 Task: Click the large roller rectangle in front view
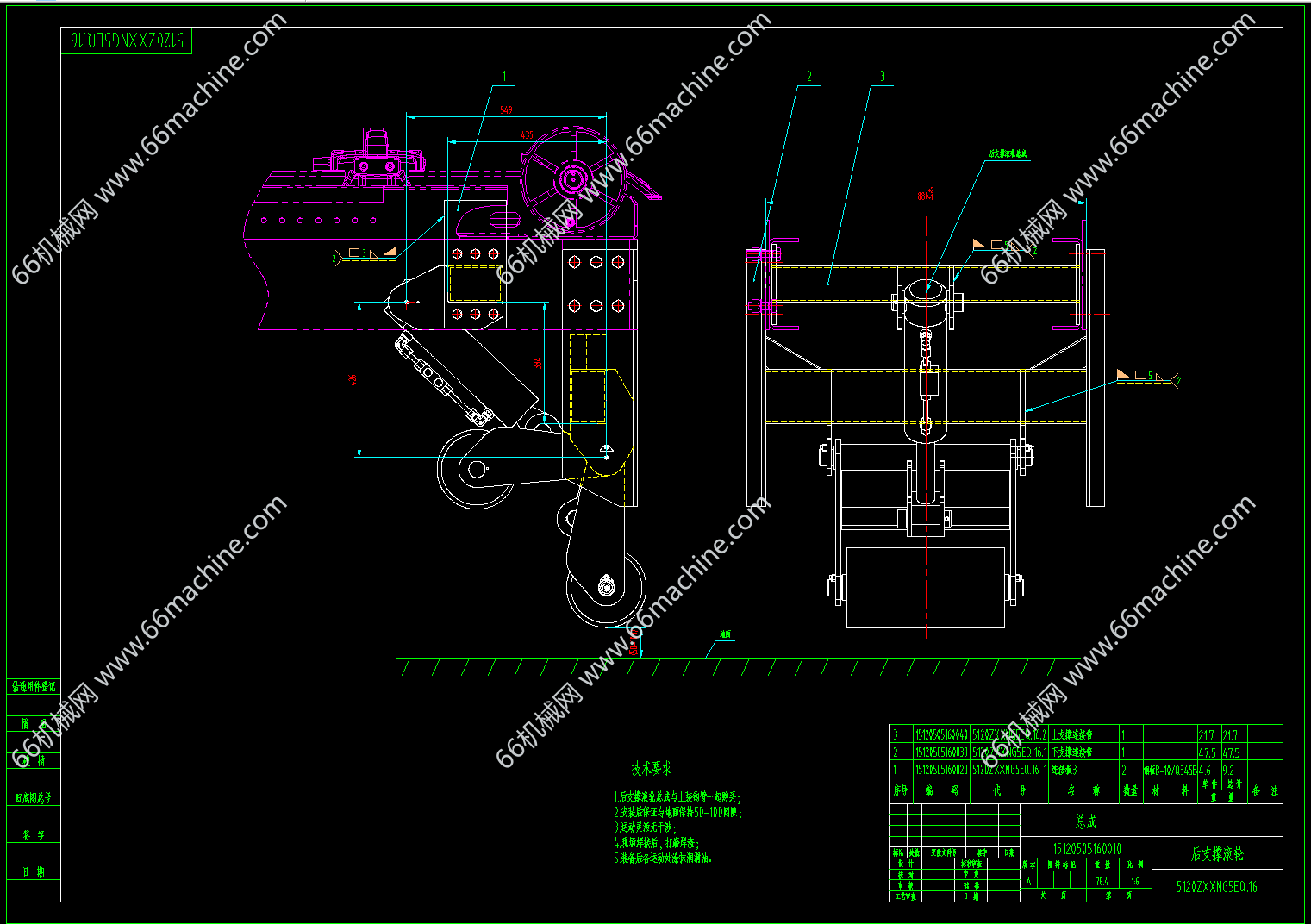click(x=926, y=587)
